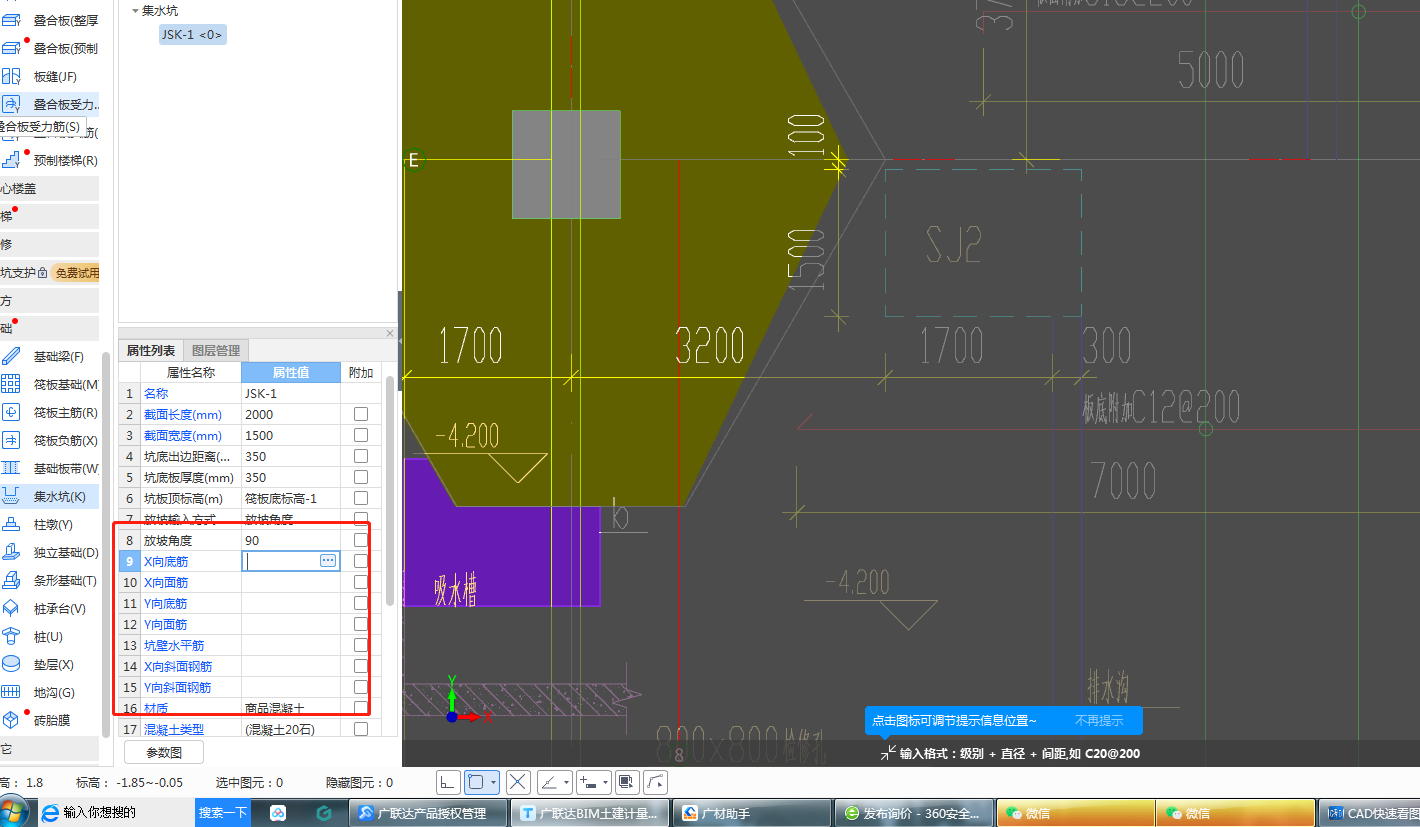Select 独立基础(D) isolated foundation

coord(50,553)
